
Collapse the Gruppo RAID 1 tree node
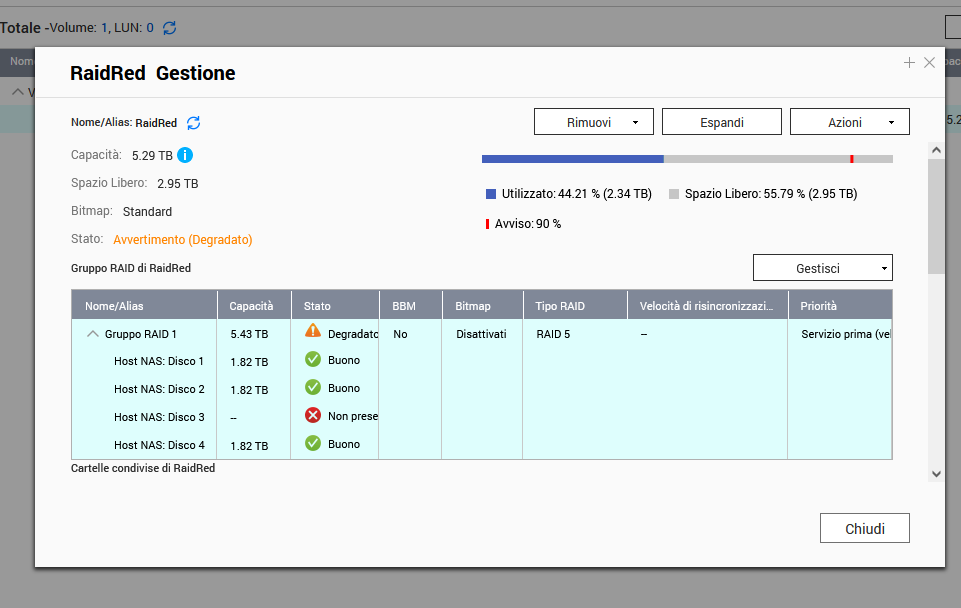93,334
